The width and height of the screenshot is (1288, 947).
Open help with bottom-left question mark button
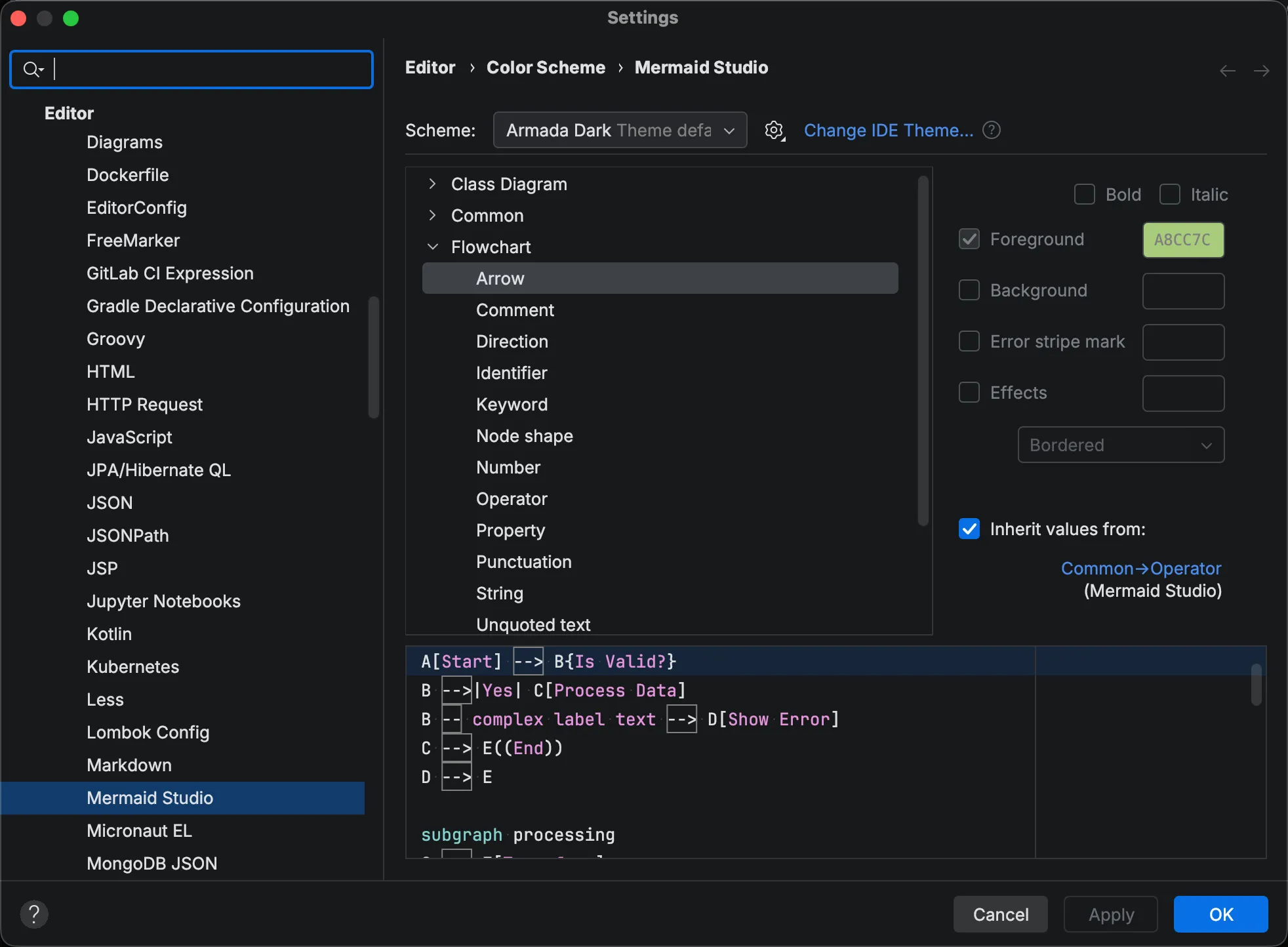[x=34, y=914]
